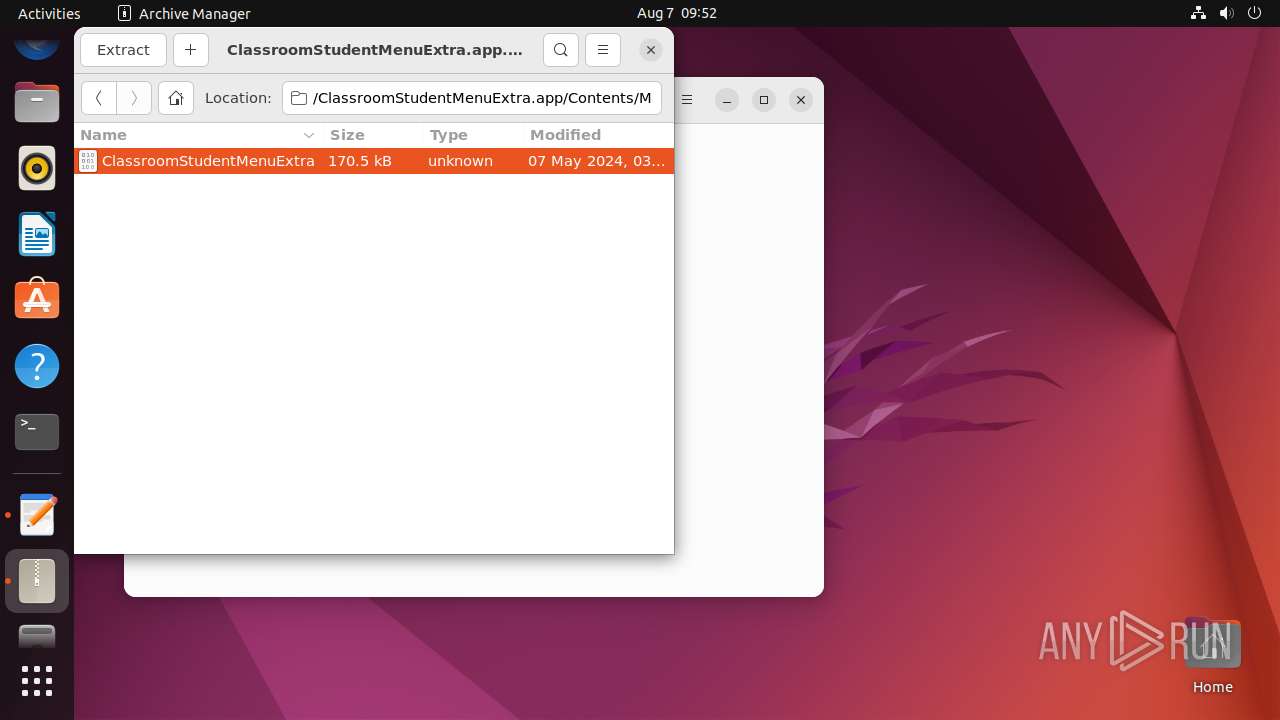
Task: Open Ubuntu Software from the dock
Action: click(37, 300)
